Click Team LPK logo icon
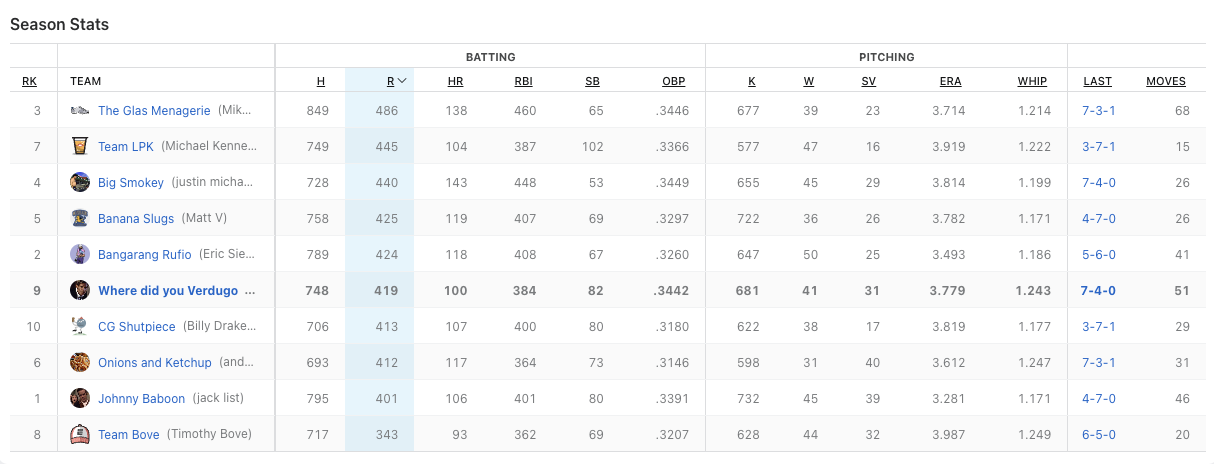Image resolution: width=1214 pixels, height=464 pixels. [80, 147]
